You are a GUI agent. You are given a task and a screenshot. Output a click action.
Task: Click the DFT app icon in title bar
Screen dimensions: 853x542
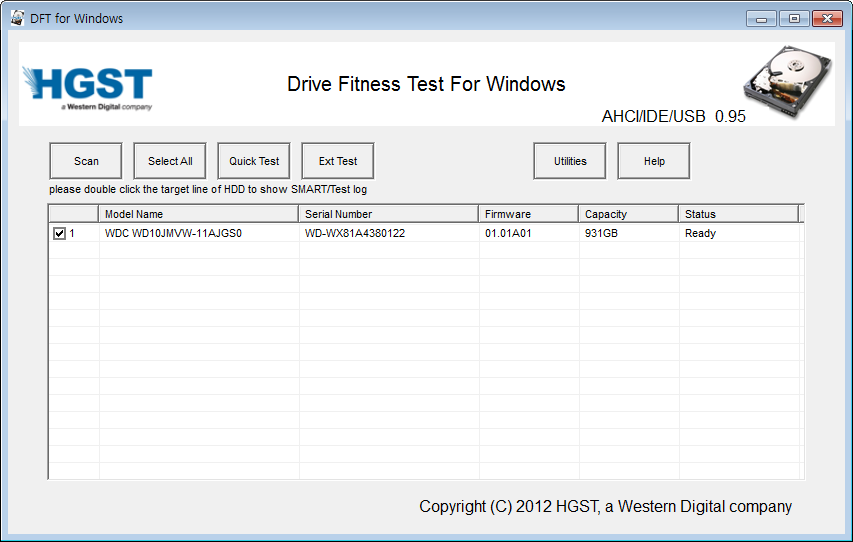[x=17, y=18]
